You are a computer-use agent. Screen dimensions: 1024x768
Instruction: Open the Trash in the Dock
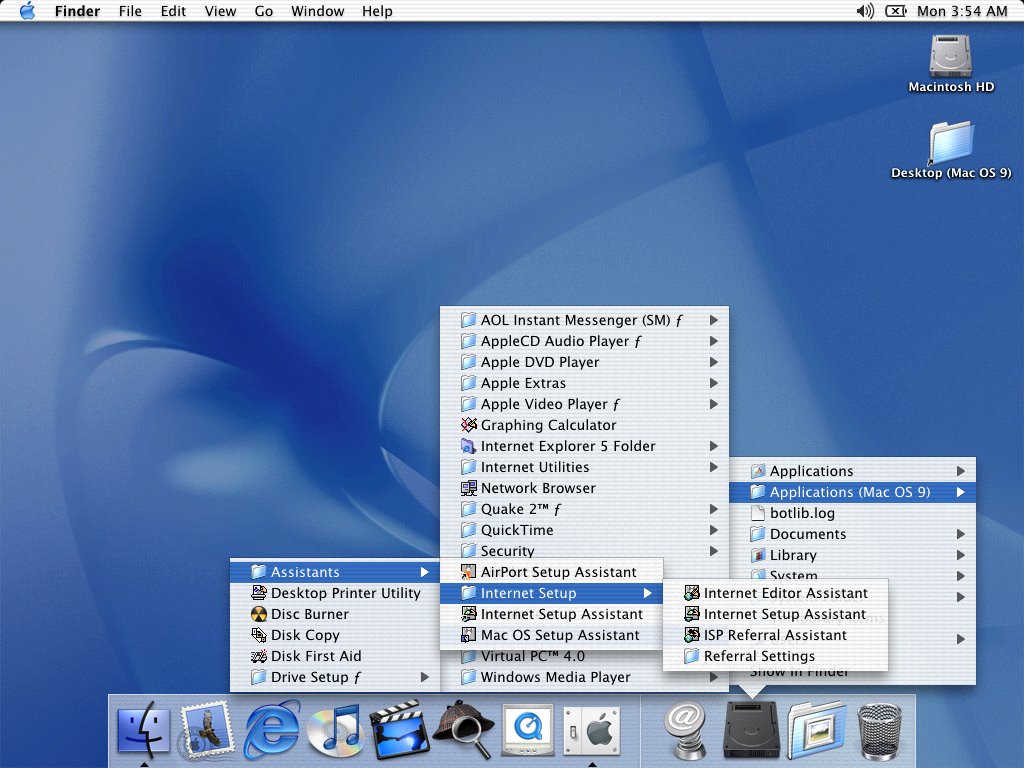coord(879,731)
